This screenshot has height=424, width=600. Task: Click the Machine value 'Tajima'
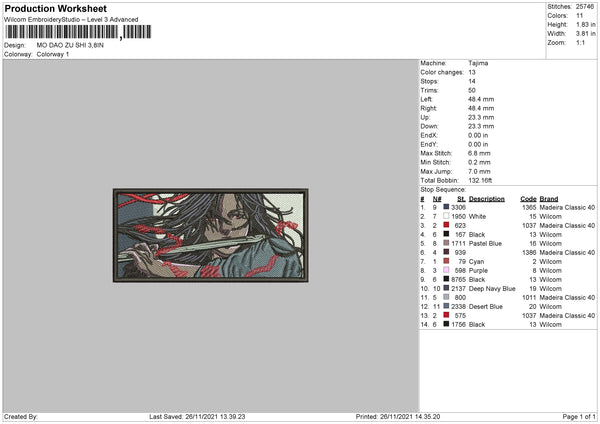tap(478, 63)
